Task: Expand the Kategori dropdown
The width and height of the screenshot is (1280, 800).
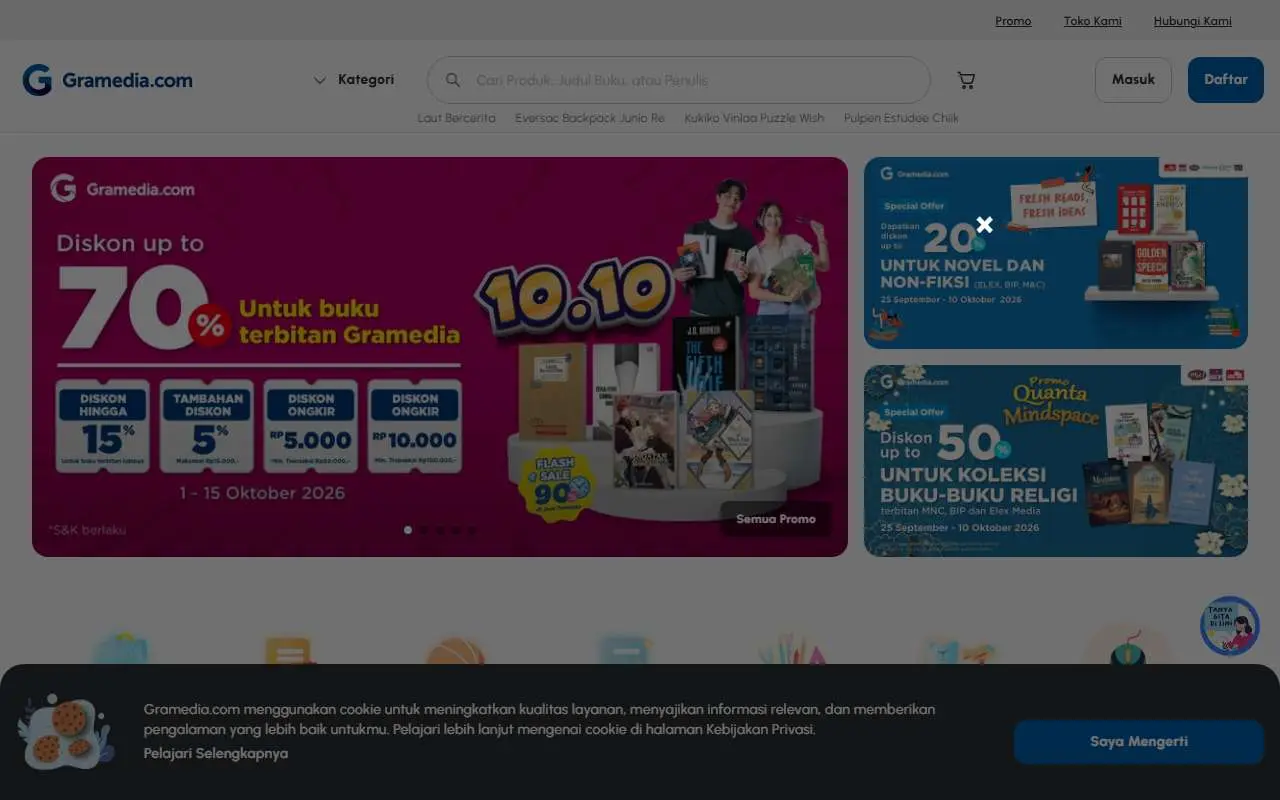Action: (354, 80)
